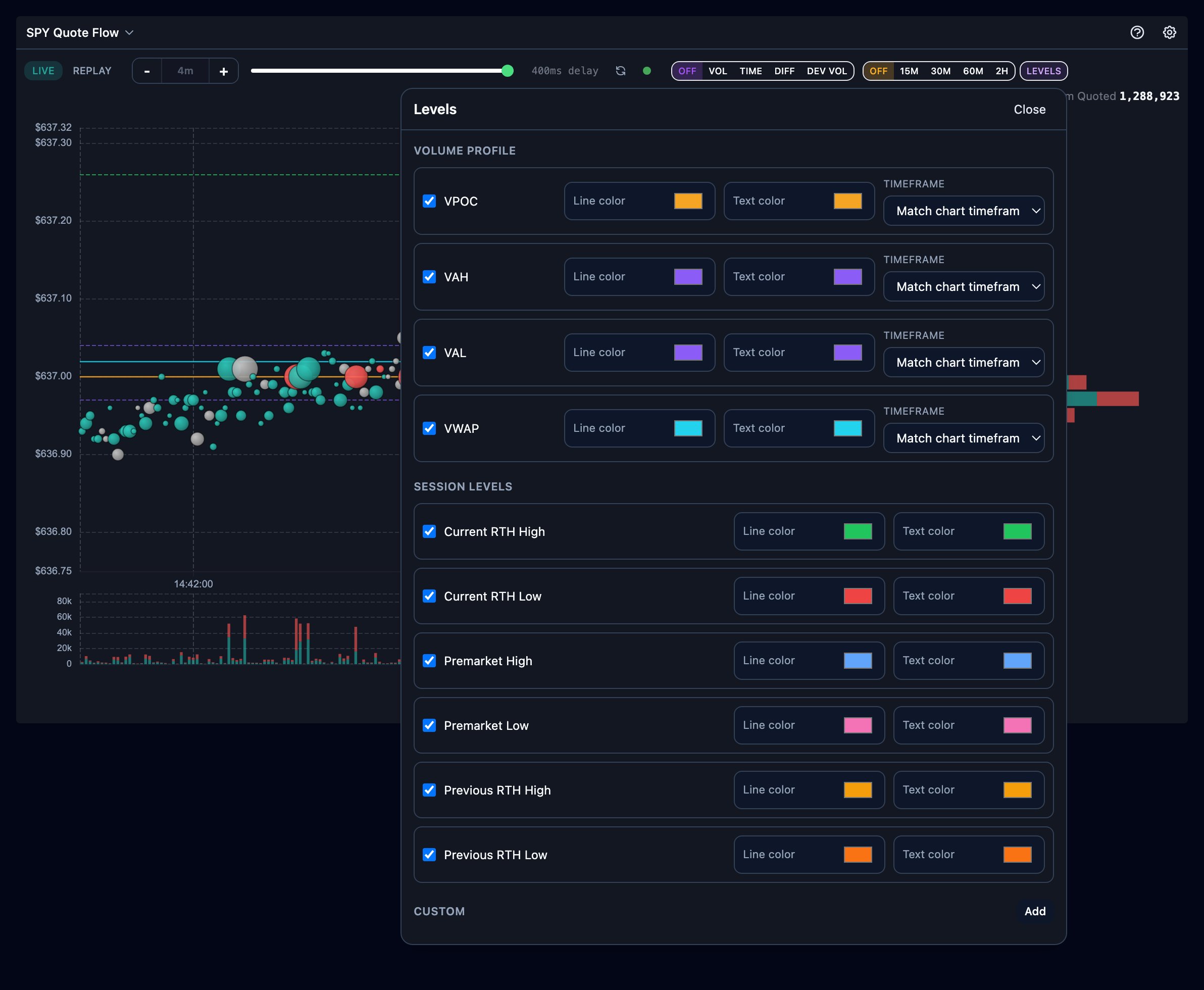
Task: Change Previous RTH High line color
Action: click(858, 790)
